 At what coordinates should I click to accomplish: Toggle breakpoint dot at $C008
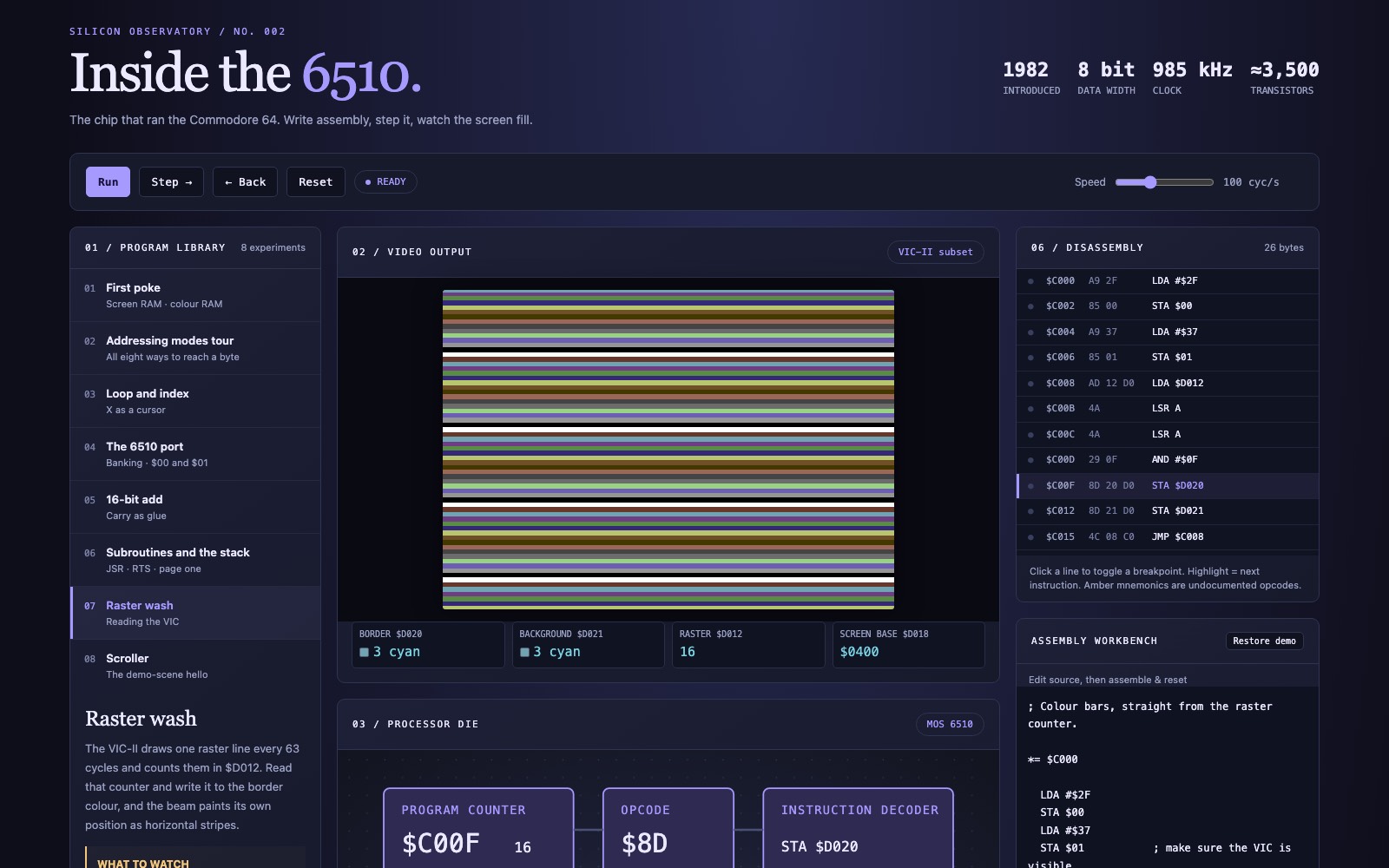pyautogui.click(x=1030, y=384)
